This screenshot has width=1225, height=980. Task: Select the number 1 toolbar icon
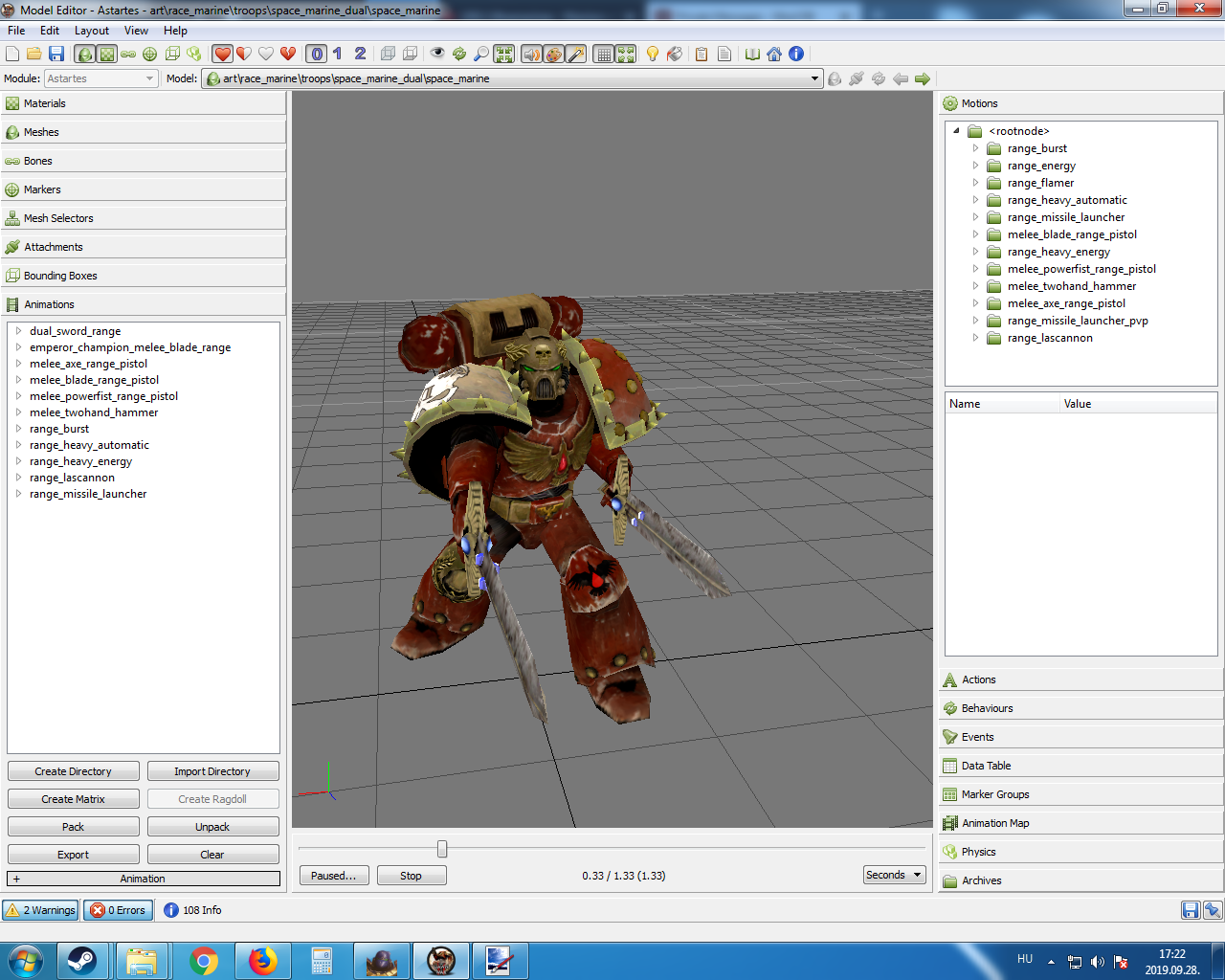point(338,55)
